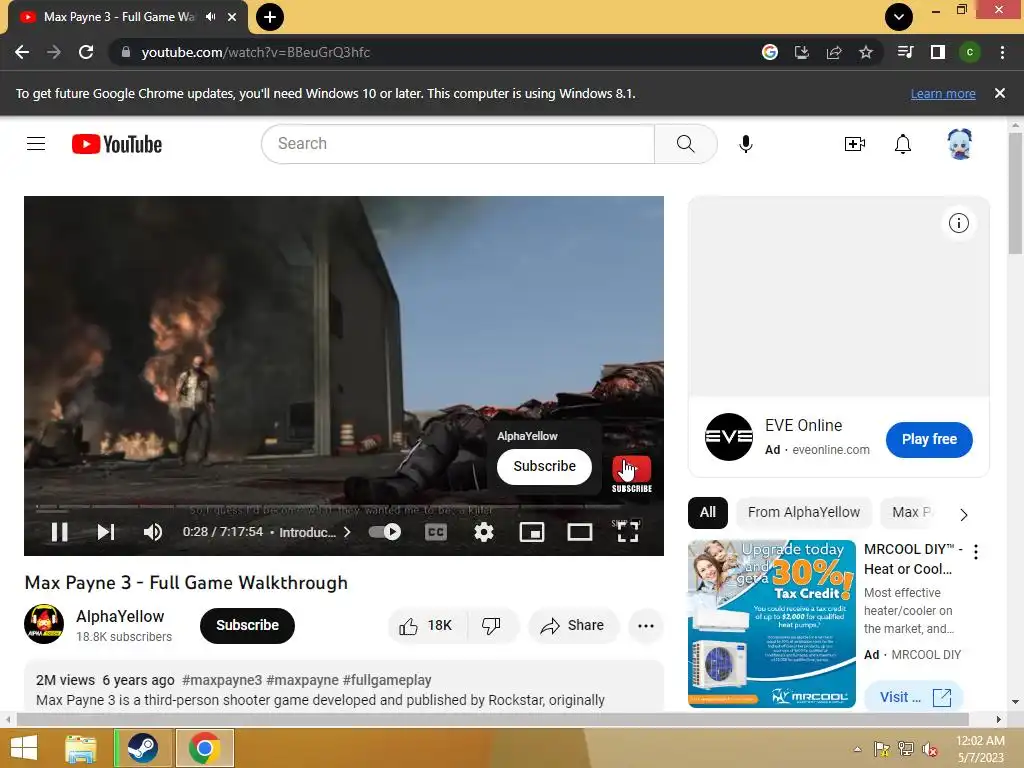
Task: Open ad info icon on EVE ad
Action: [x=958, y=223]
